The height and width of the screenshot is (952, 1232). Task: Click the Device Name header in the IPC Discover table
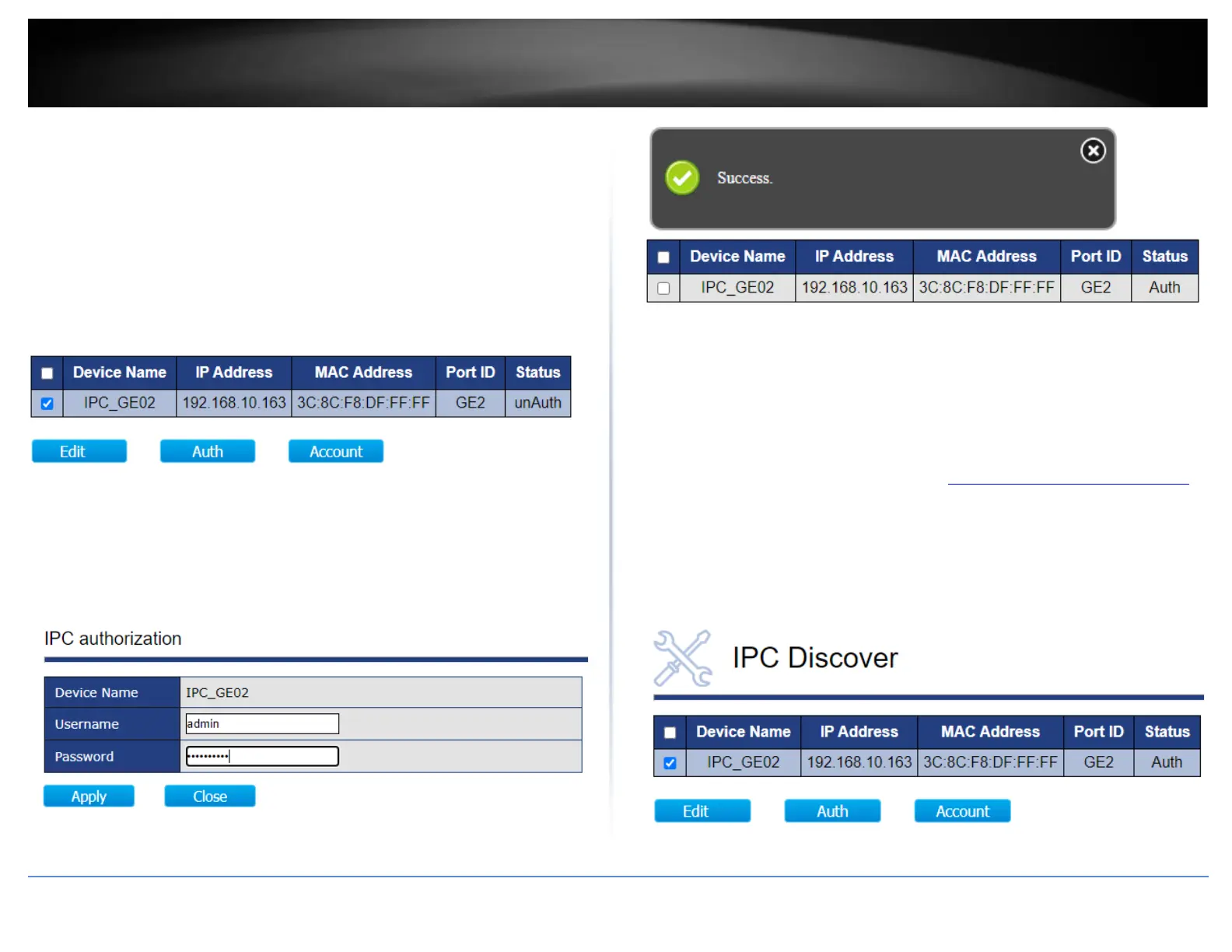point(743,732)
